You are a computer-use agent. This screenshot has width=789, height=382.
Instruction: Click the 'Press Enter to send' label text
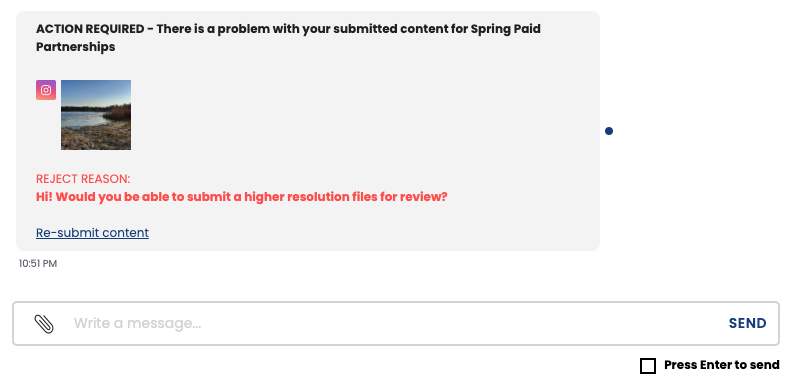(722, 365)
